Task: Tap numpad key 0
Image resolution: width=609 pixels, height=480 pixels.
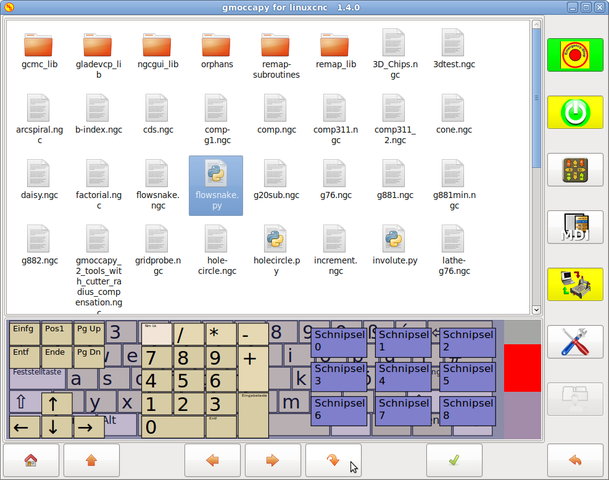Action: point(173,427)
